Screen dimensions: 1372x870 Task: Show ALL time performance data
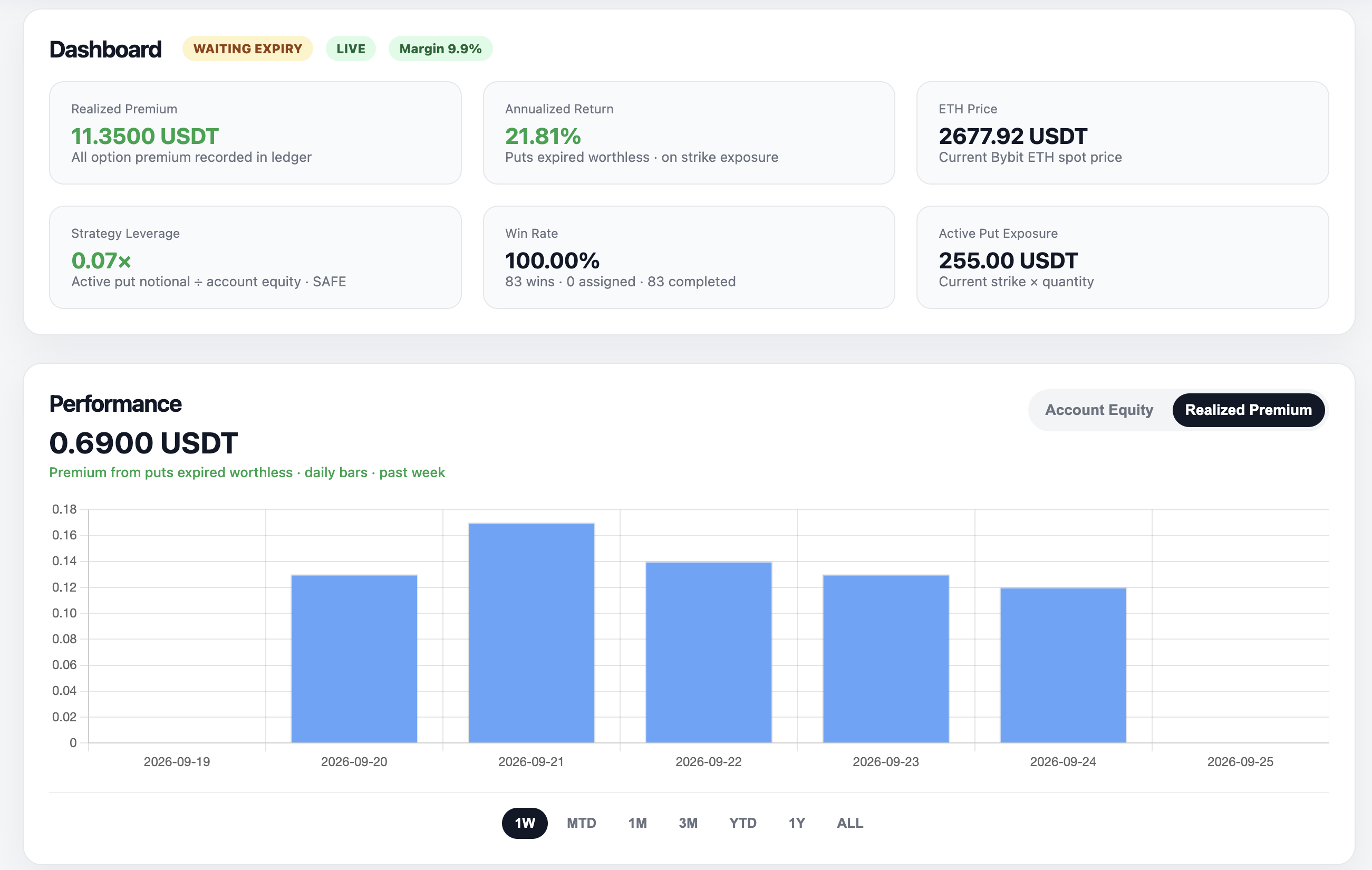(849, 823)
